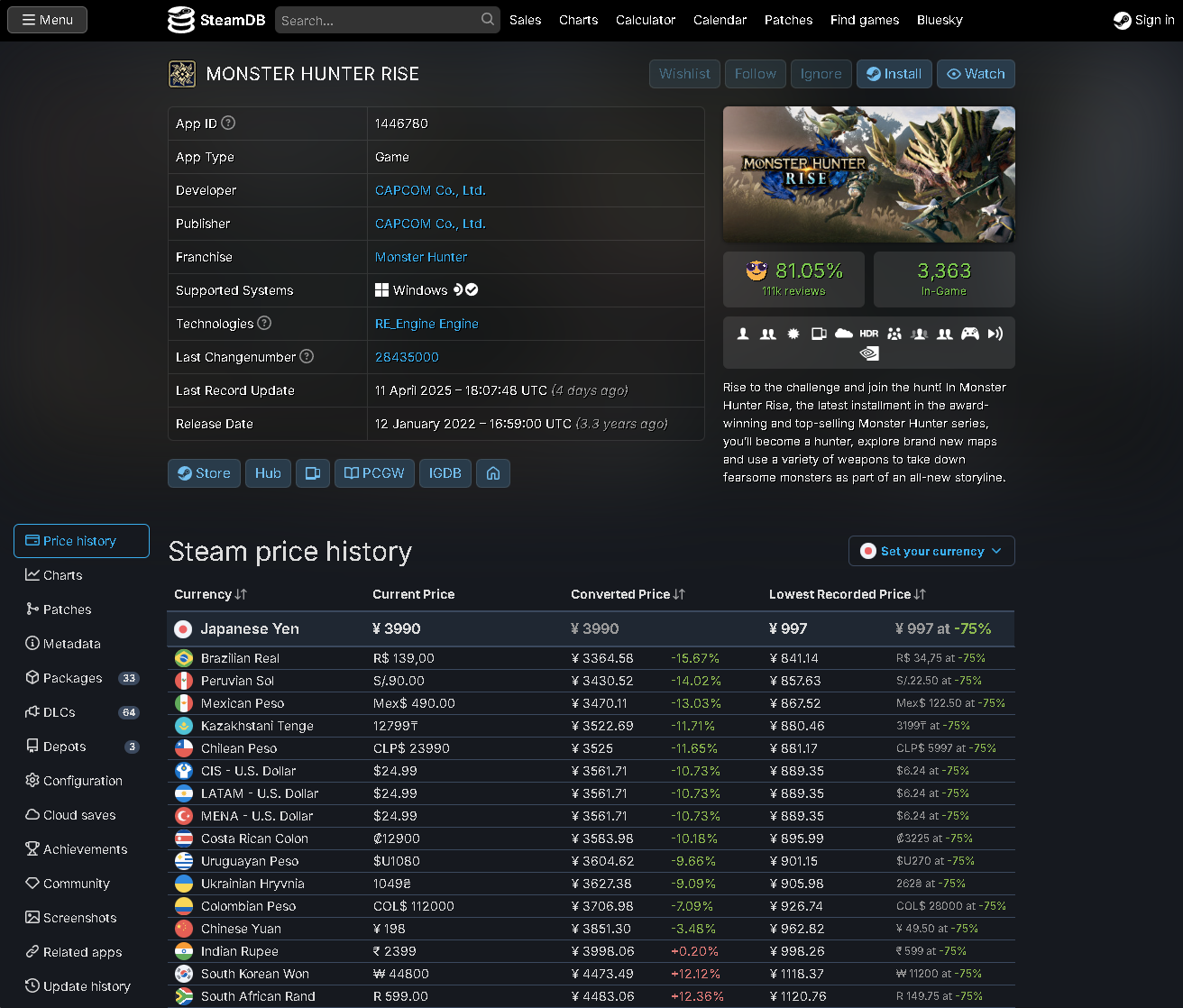The height and width of the screenshot is (1008, 1183).
Task: Select the Price history sidebar tab
Action: tap(81, 541)
